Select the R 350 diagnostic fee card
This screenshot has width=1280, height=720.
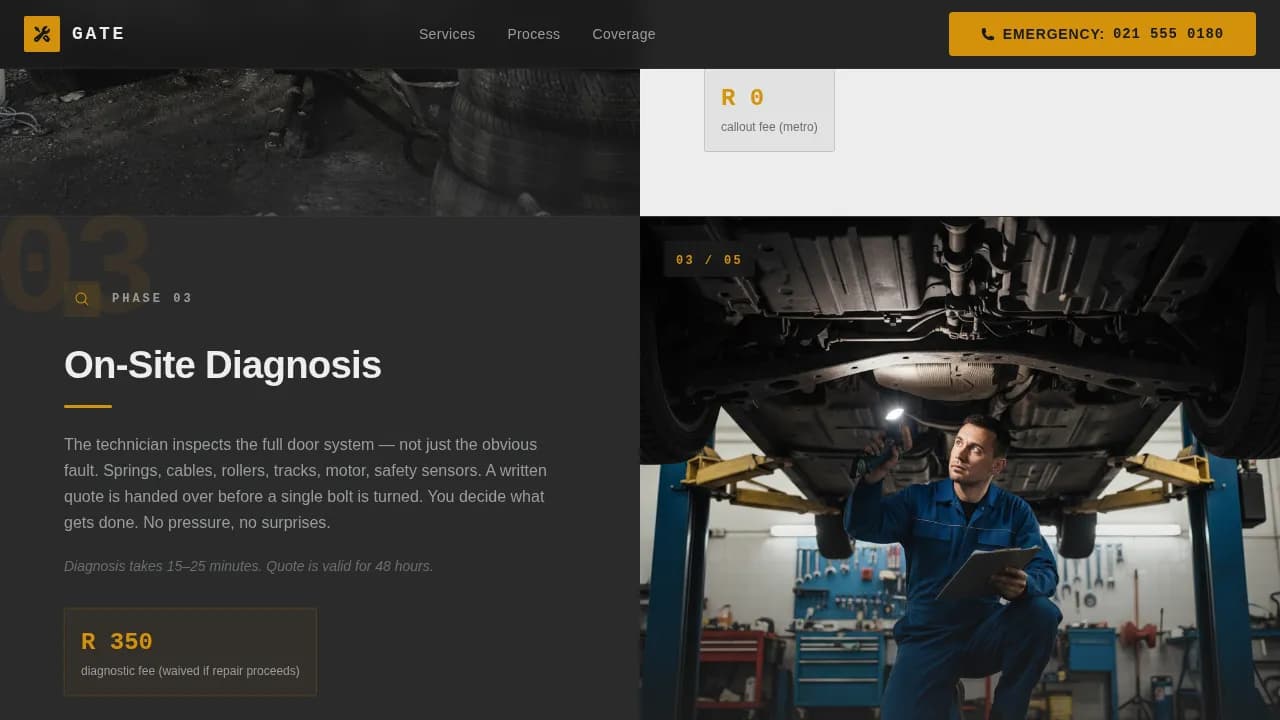[190, 651]
